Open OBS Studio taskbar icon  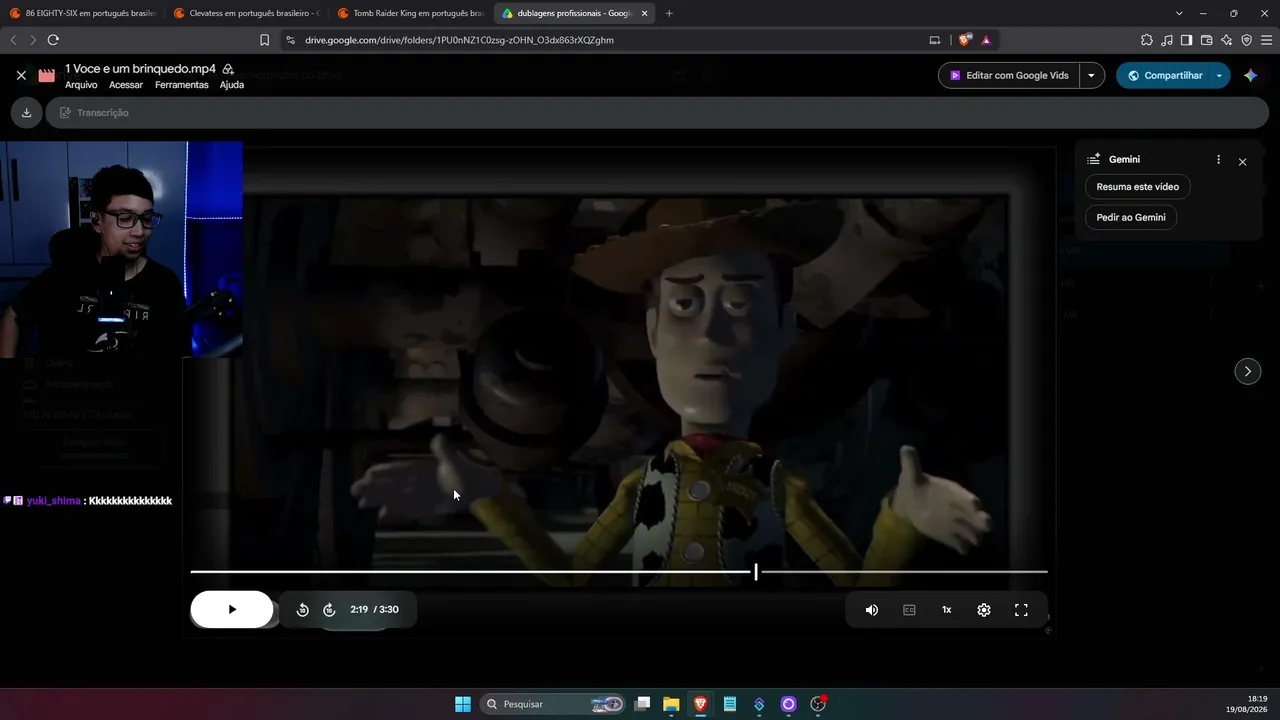(x=818, y=704)
